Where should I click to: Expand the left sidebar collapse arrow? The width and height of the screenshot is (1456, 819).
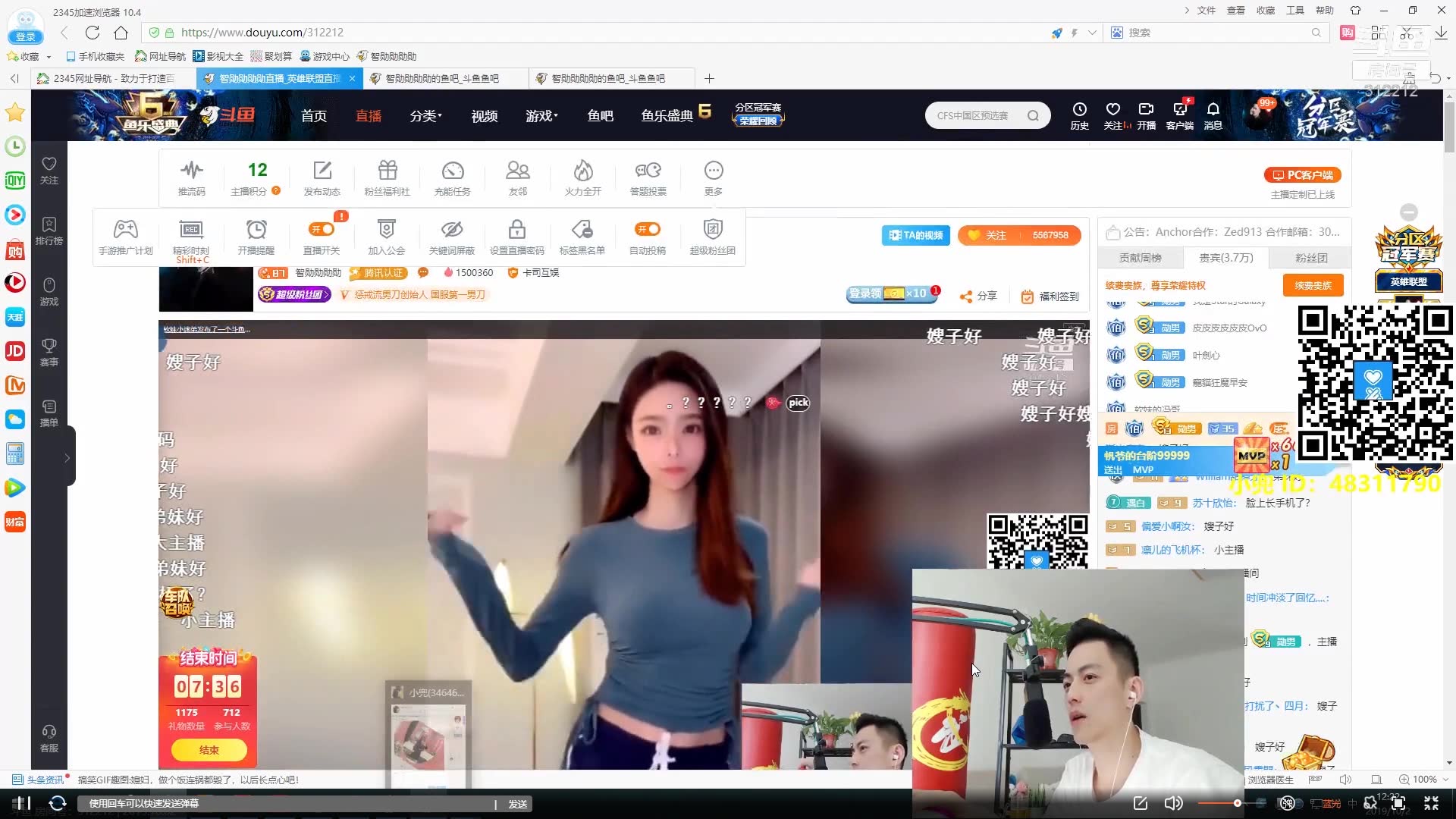(67, 457)
